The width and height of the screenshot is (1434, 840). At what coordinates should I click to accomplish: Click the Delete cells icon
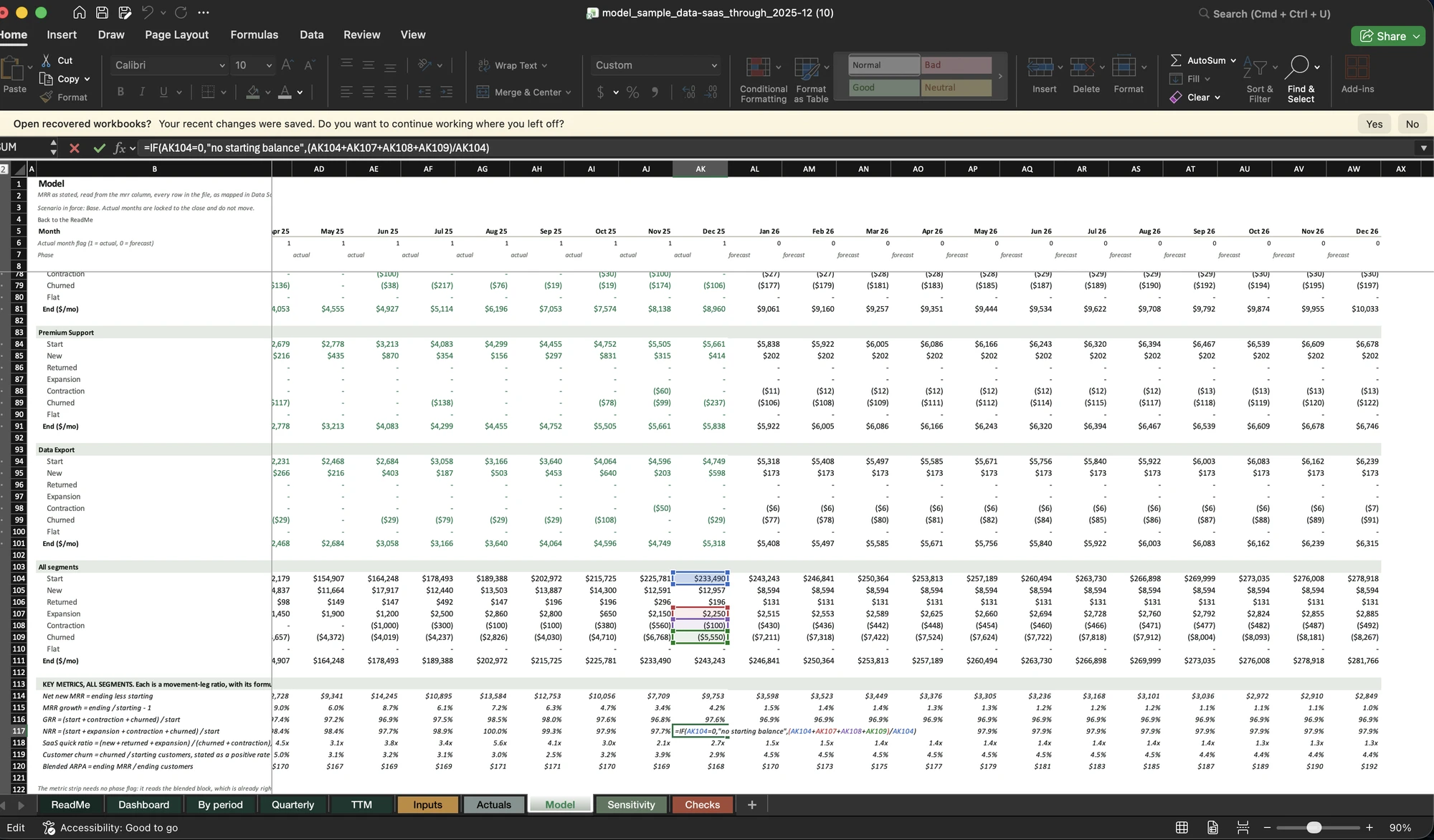[1082, 67]
